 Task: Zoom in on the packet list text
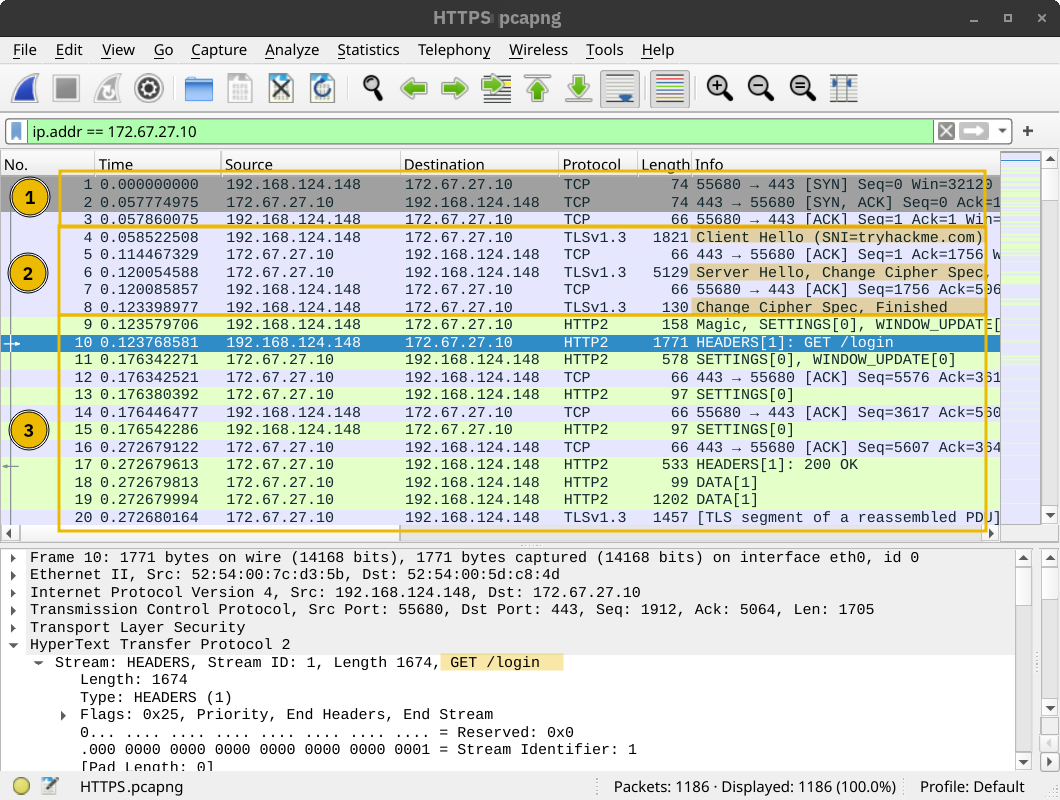point(719,88)
